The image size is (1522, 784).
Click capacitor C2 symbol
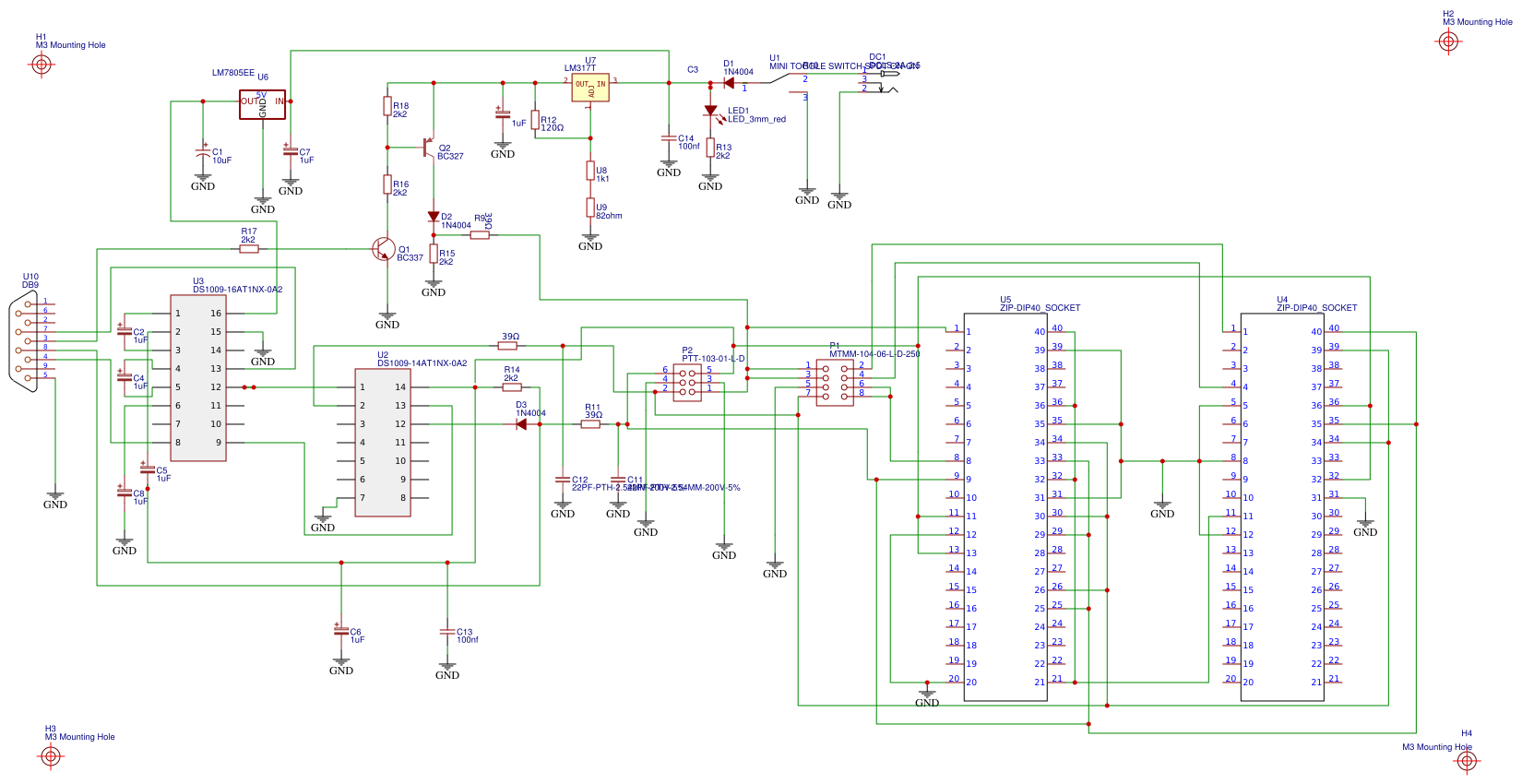pyautogui.click(x=125, y=329)
